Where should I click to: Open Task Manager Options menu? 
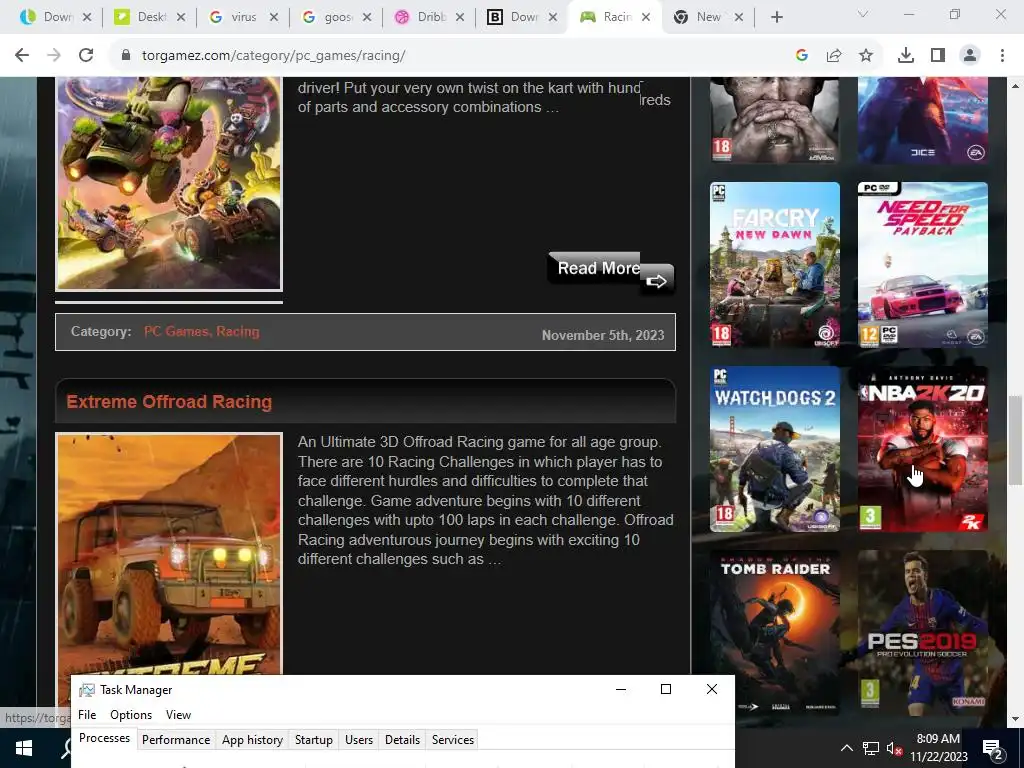[131, 715]
